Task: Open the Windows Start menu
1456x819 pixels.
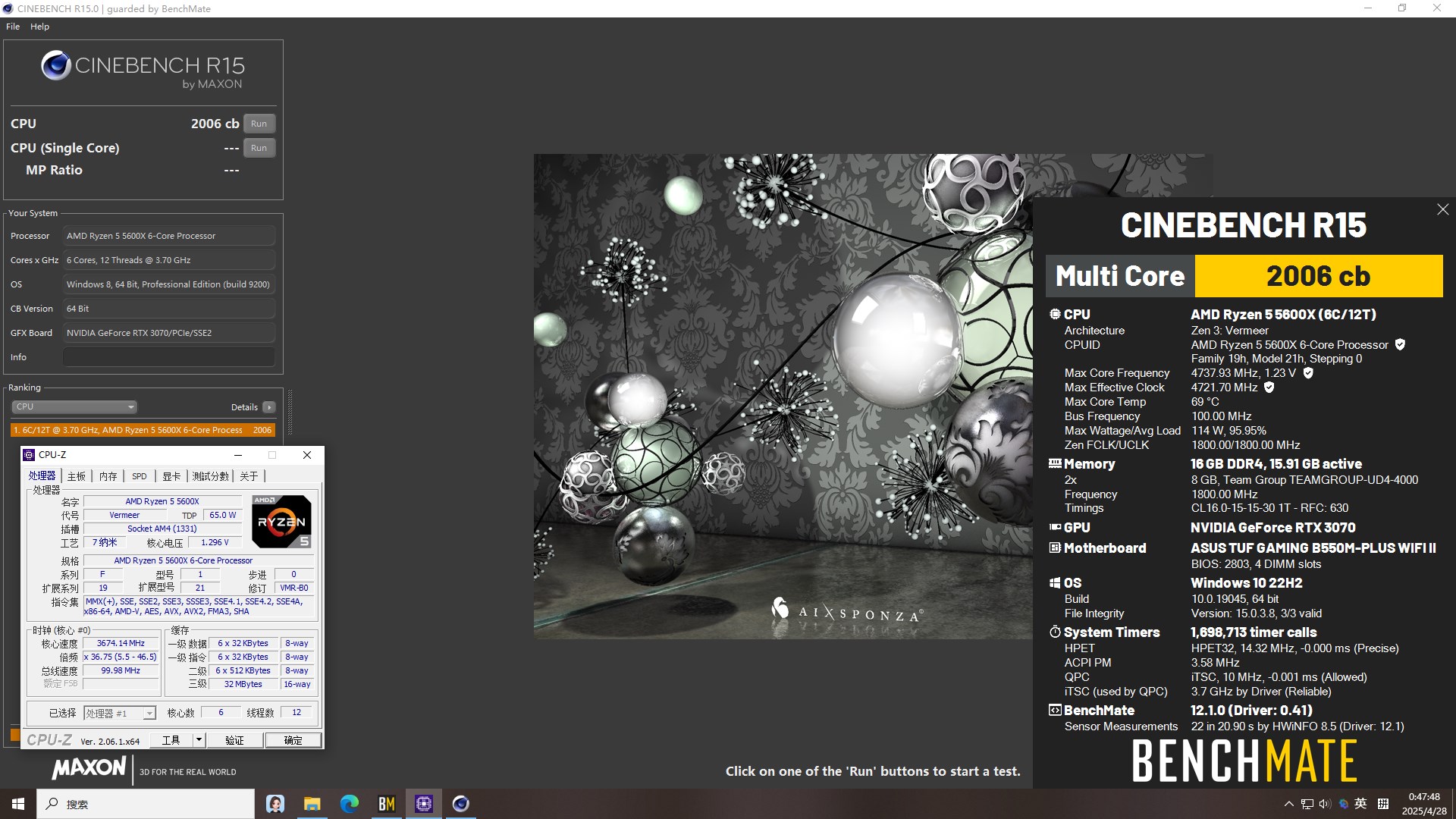Action: click(18, 804)
